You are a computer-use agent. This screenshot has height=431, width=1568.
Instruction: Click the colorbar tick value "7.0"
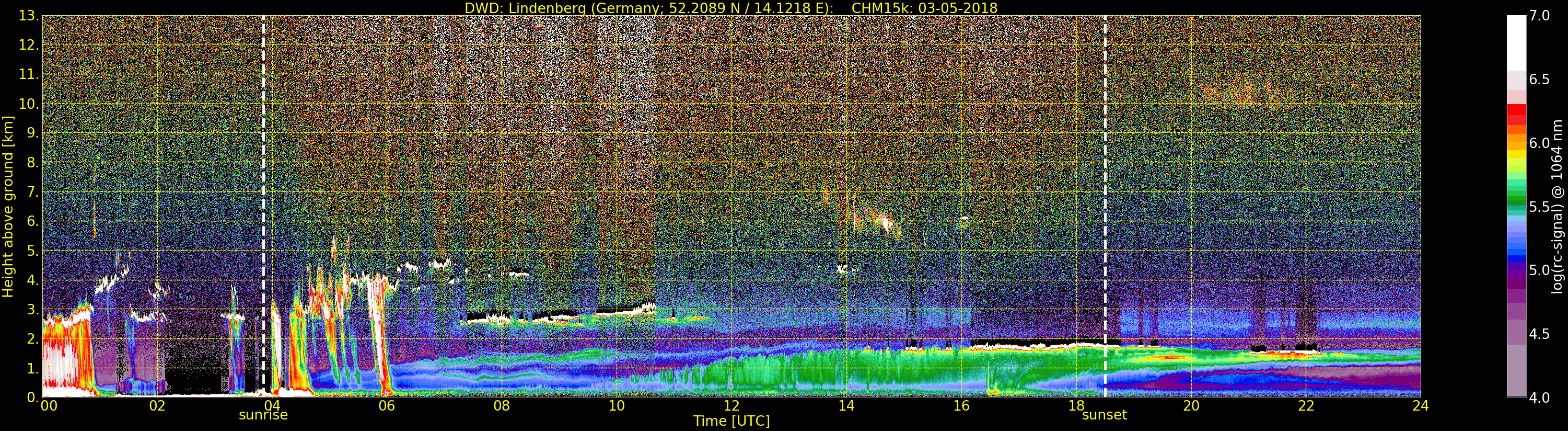tap(1539, 16)
